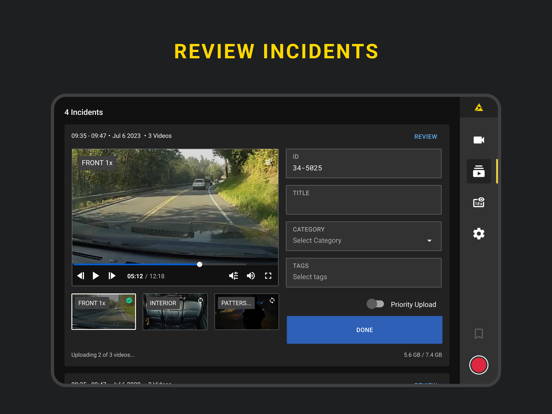Select the INTERIOR video thumbnail

175,312
